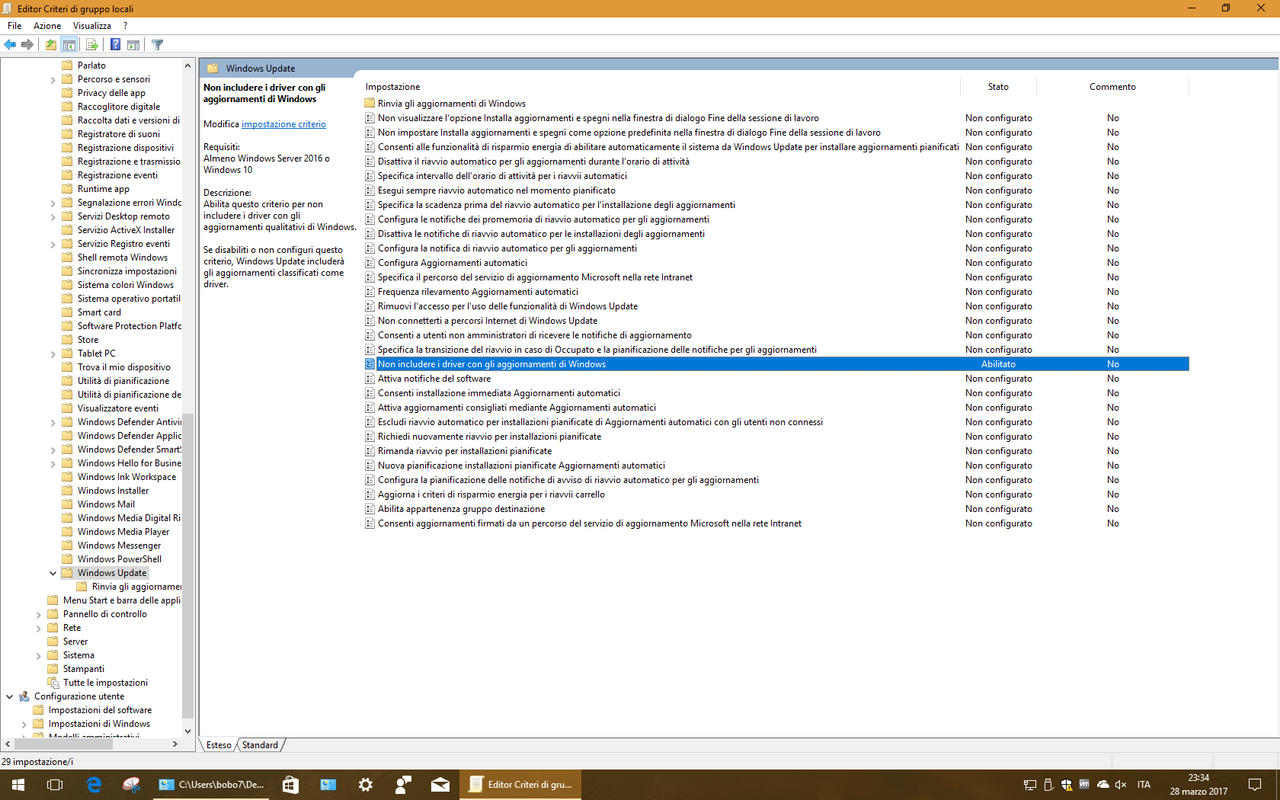Screen dimensions: 1280x800
Task: Mute or unmute via the volume tray icon
Action: click(1120, 785)
